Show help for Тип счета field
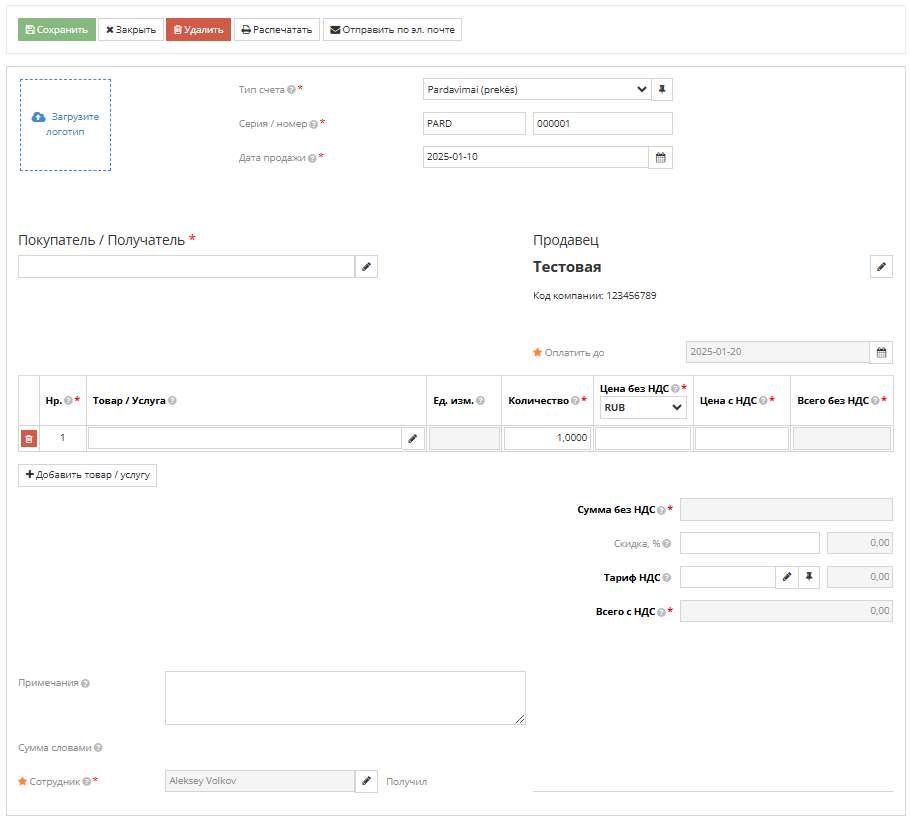The height and width of the screenshot is (821, 911). point(291,90)
